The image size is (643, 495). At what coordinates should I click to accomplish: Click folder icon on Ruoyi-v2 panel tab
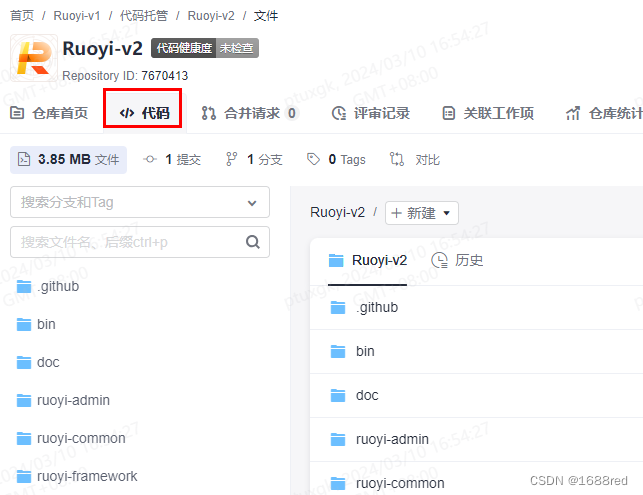tap(336, 260)
